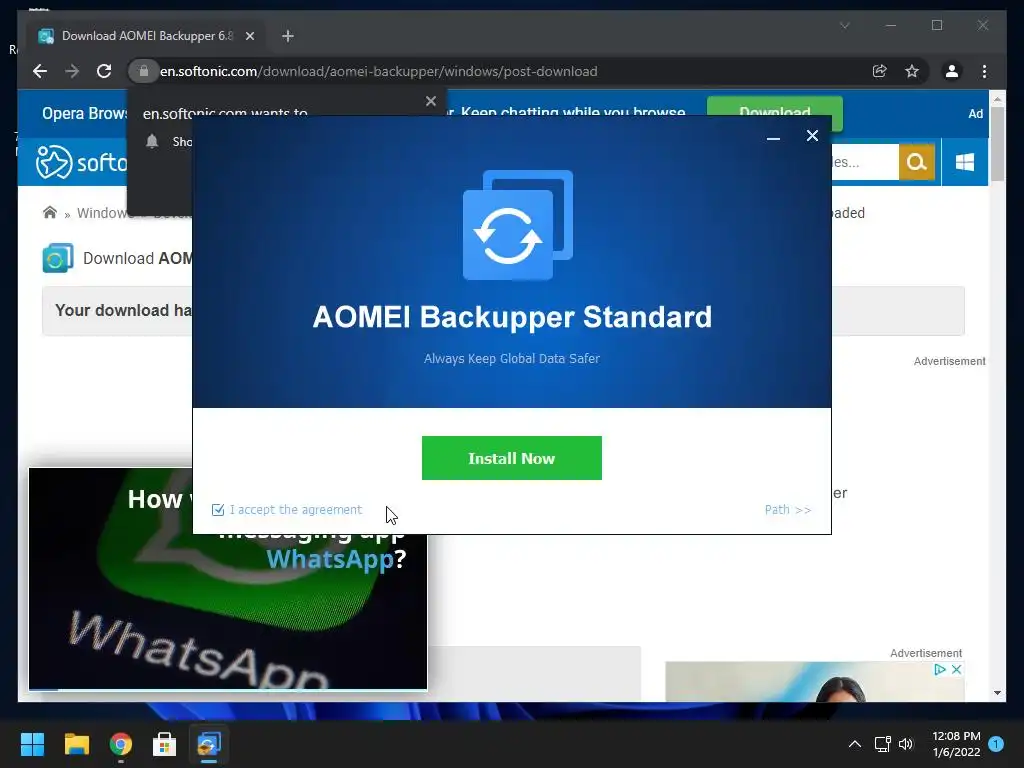Click the bell icon in notification popup
The height and width of the screenshot is (768, 1024).
click(152, 141)
